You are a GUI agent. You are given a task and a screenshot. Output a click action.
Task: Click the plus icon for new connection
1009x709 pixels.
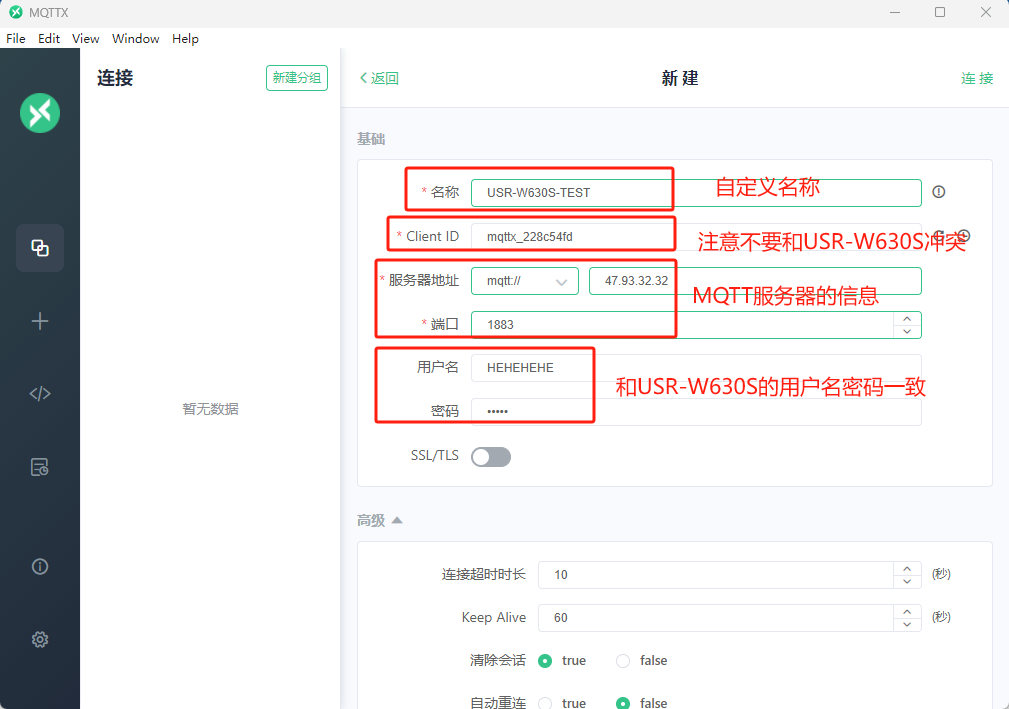40,321
